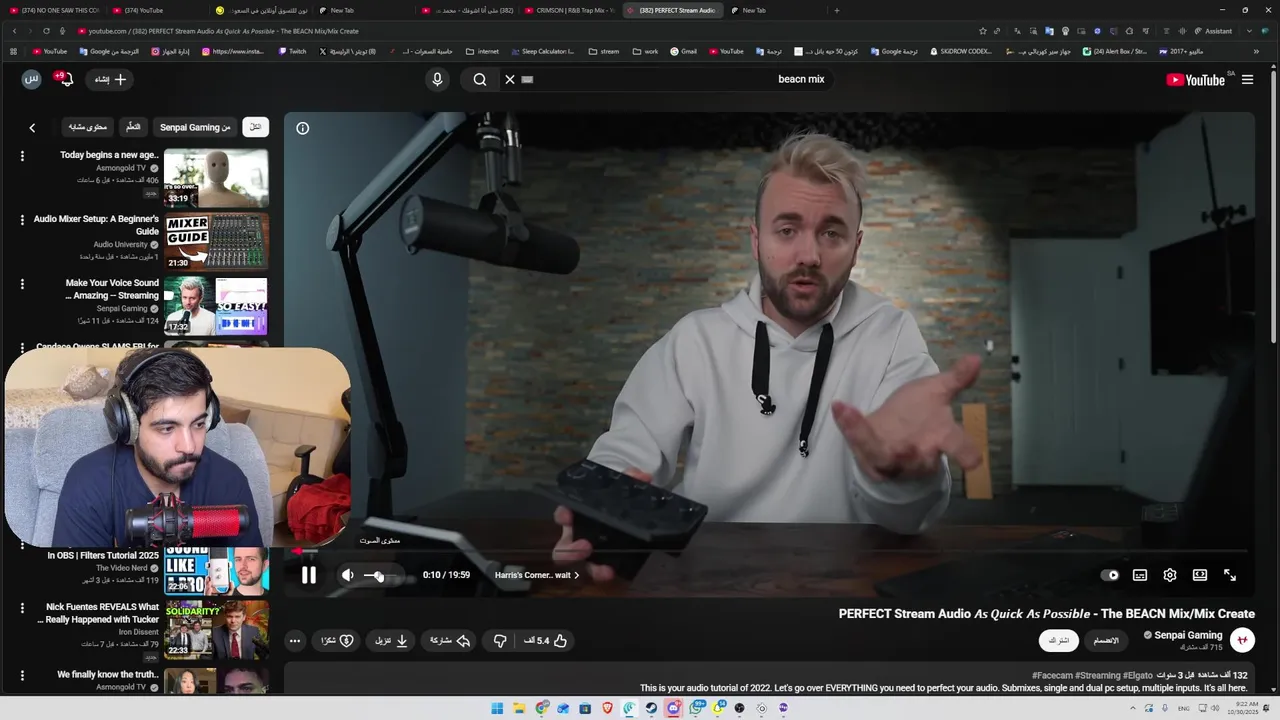Click the Join button beside Subscribe
Screen dimensions: 1280x720
click(1106, 640)
